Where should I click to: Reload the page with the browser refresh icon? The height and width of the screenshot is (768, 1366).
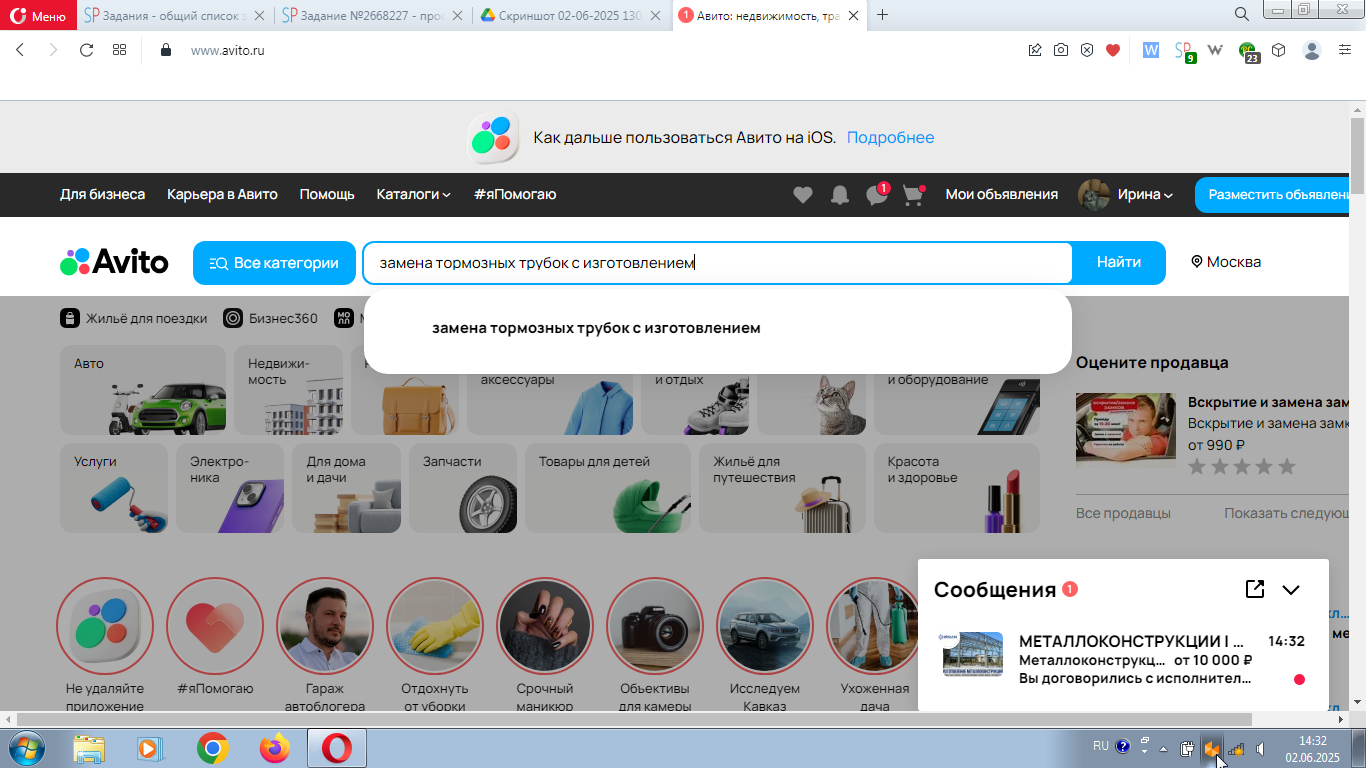coord(86,50)
